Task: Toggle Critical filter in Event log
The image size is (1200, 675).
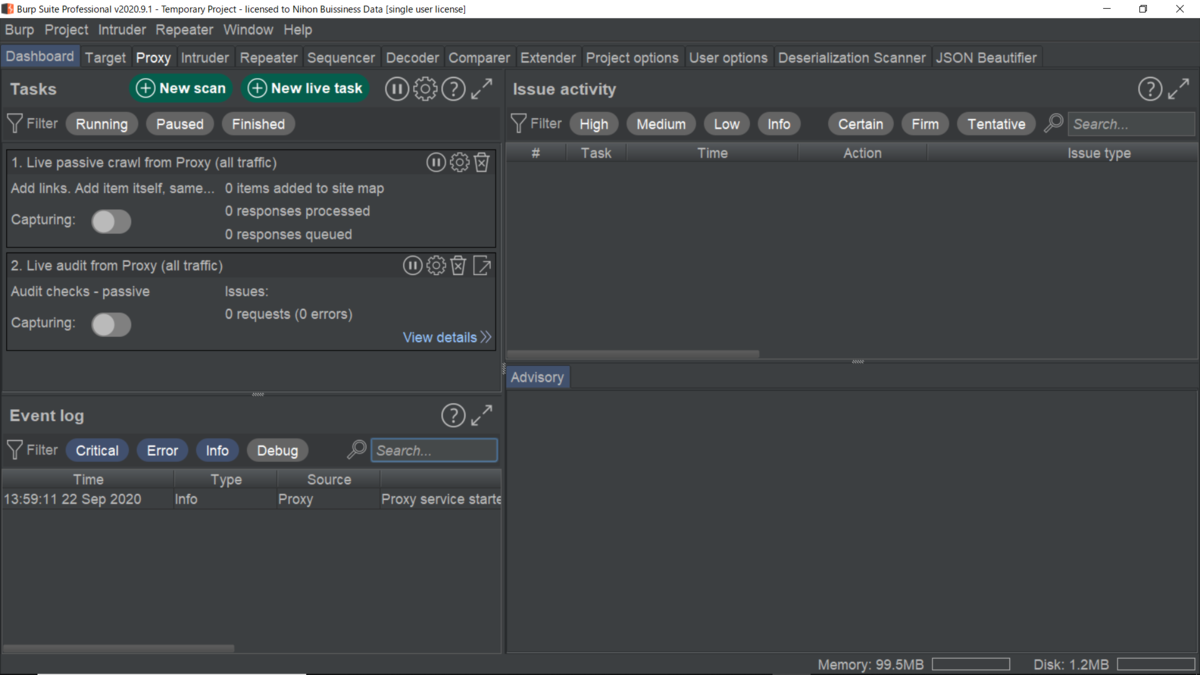Action: point(97,450)
